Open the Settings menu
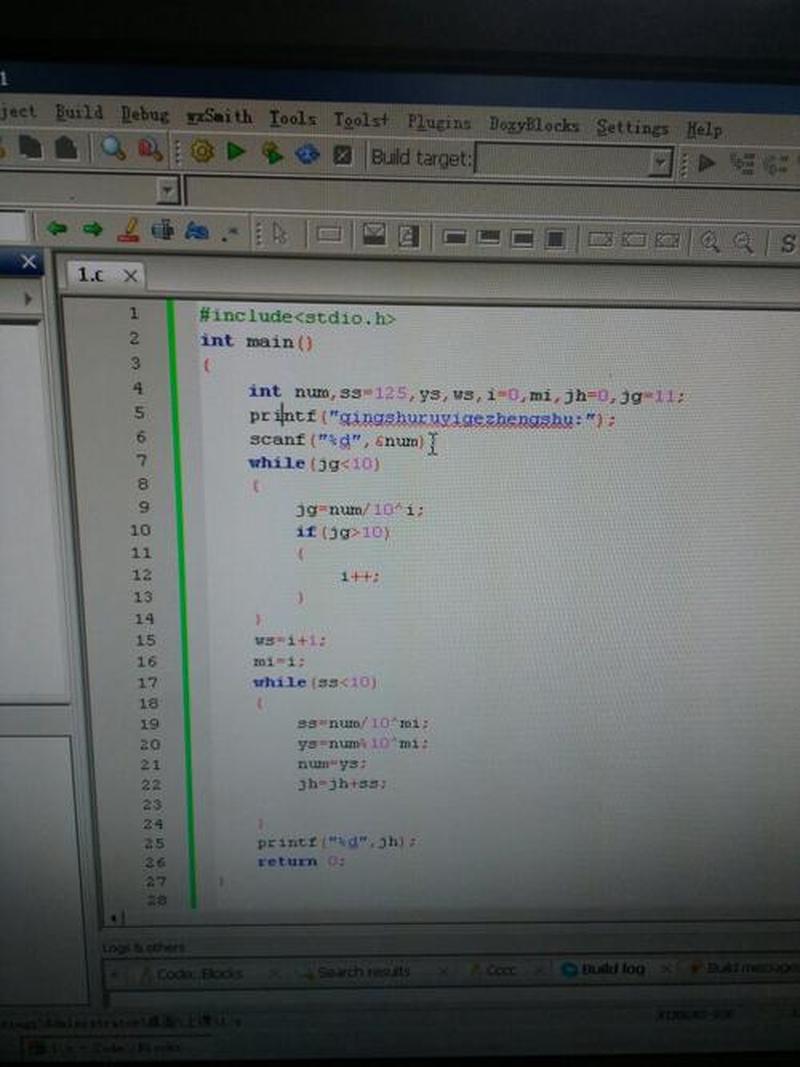Screen dimensions: 800x1067 pos(633,127)
